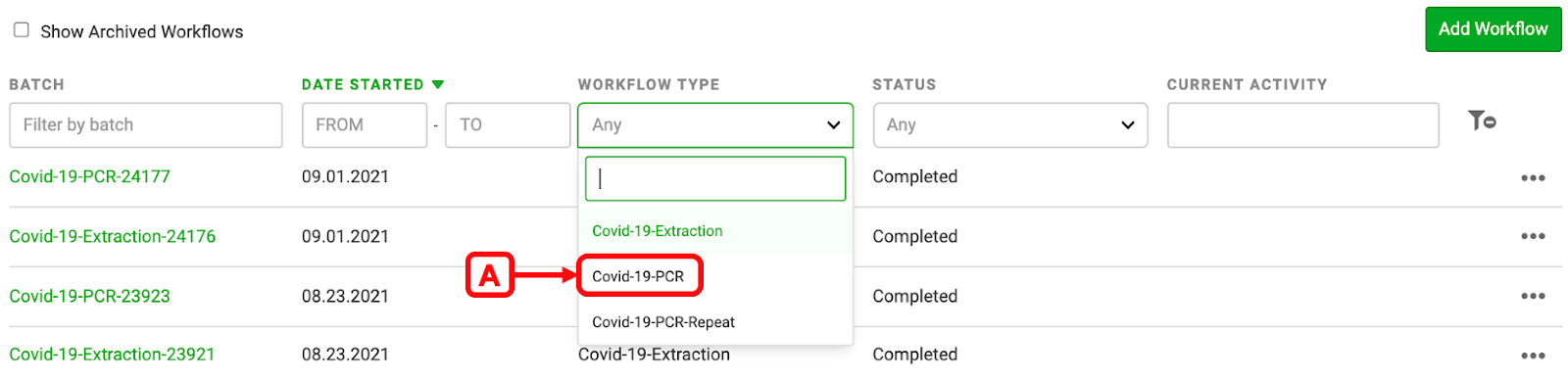Open batch Covid-19-Extraction-24176 link
This screenshot has height=380, width=1568.
pyautogui.click(x=112, y=236)
